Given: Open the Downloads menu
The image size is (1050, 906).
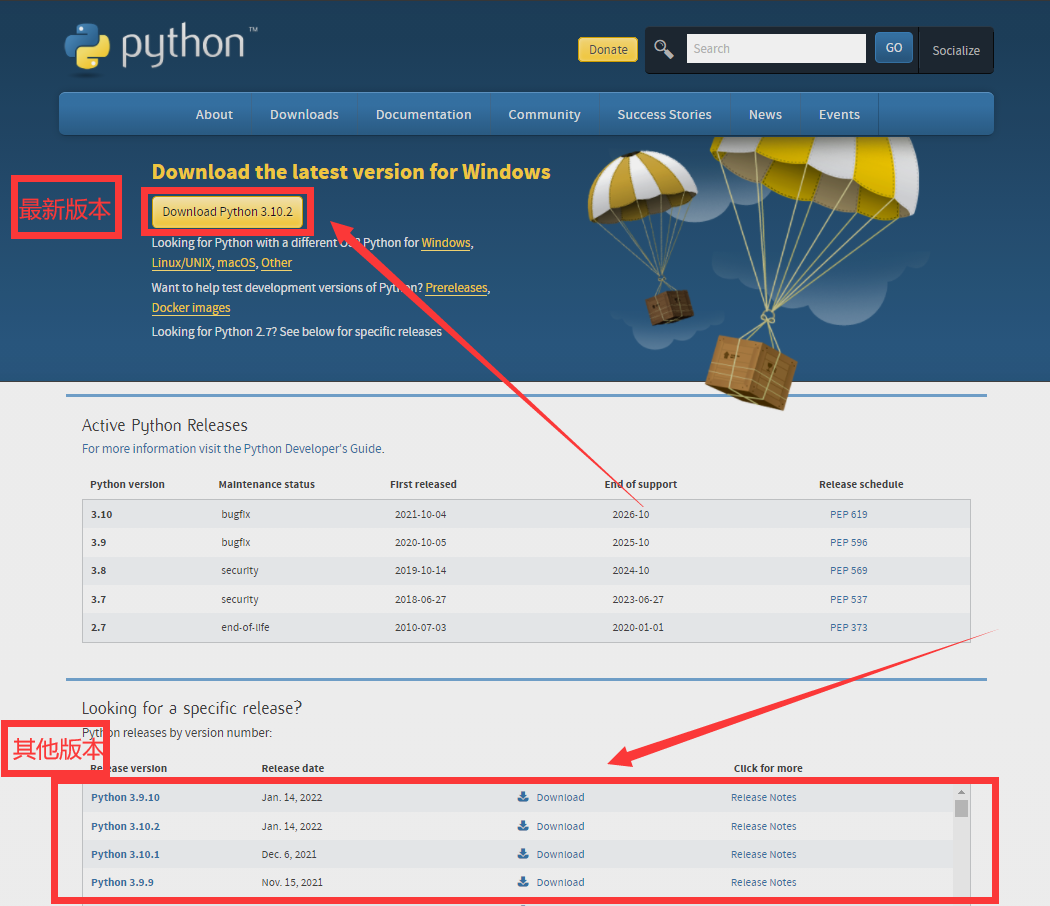Looking at the screenshot, I should (x=304, y=115).
